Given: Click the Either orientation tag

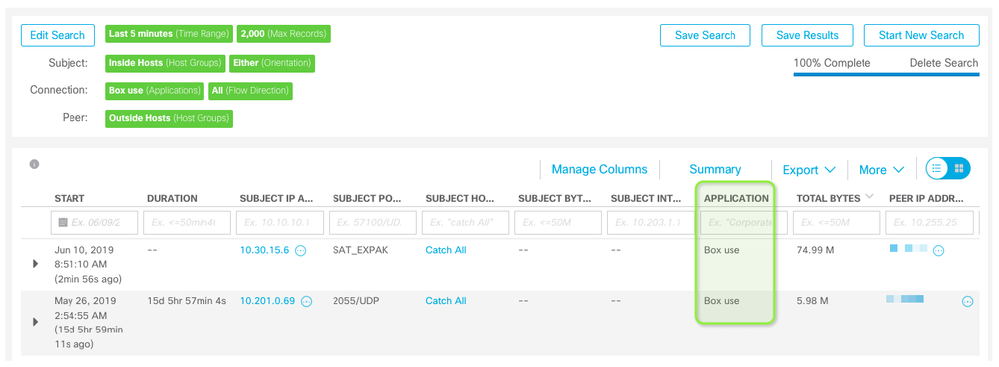Looking at the screenshot, I should point(272,63).
